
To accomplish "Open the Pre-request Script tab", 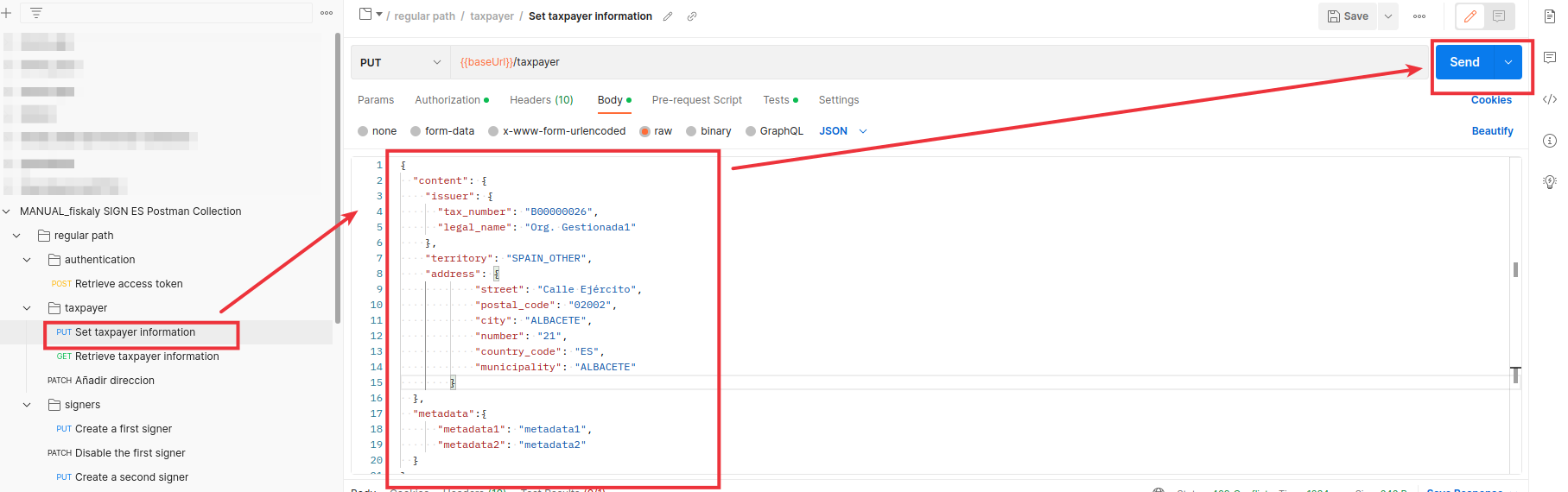I will (696, 100).
